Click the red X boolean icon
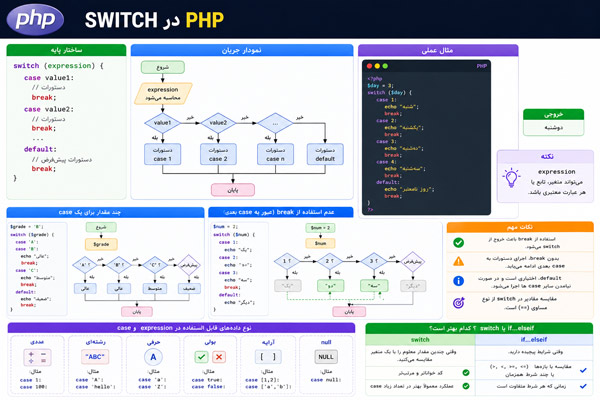 coord(219,357)
